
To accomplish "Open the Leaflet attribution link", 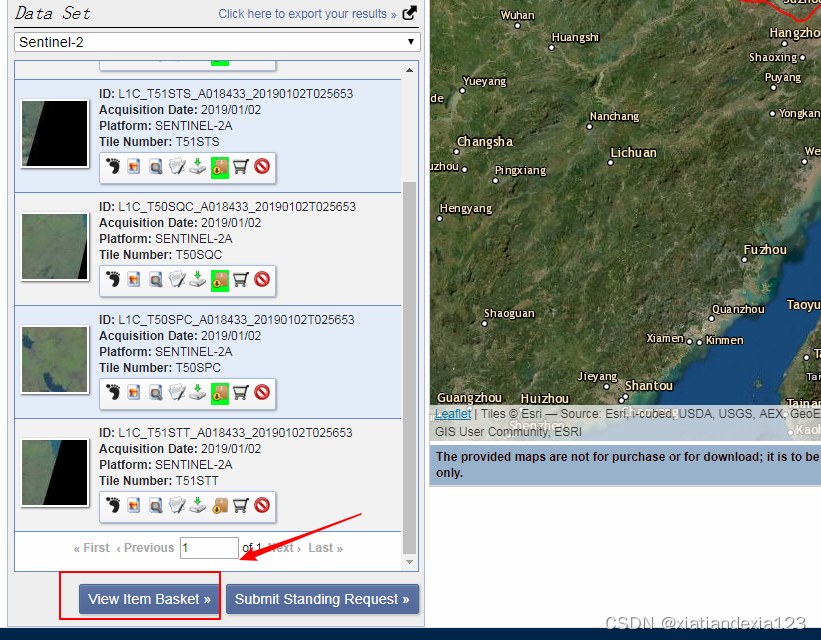I will (x=453, y=414).
